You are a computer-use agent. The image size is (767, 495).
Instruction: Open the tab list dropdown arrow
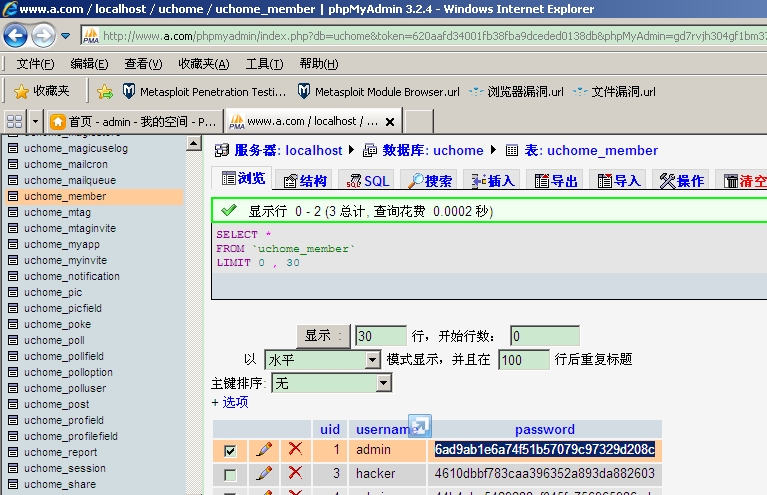click(x=35, y=121)
